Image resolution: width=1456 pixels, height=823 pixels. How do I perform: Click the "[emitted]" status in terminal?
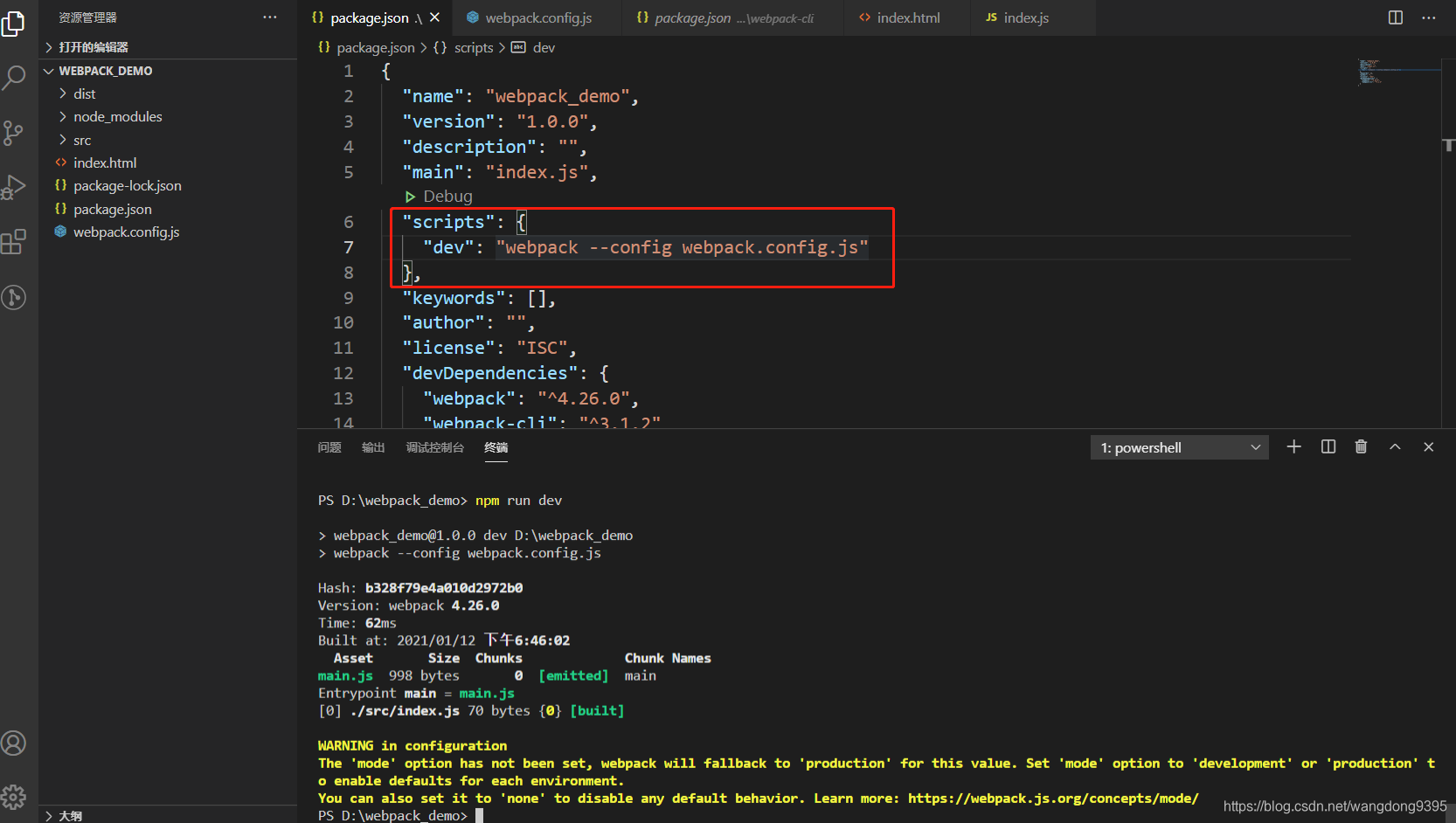point(573,675)
